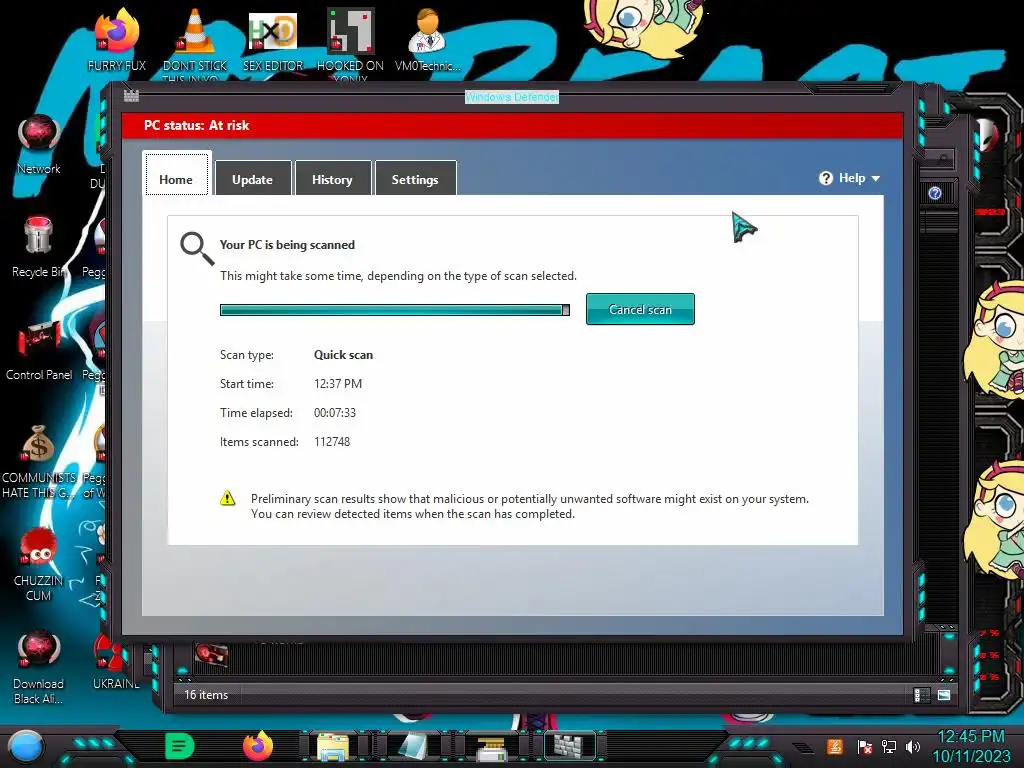Select the Windows Defender brick wall taskbar button

pos(571,745)
